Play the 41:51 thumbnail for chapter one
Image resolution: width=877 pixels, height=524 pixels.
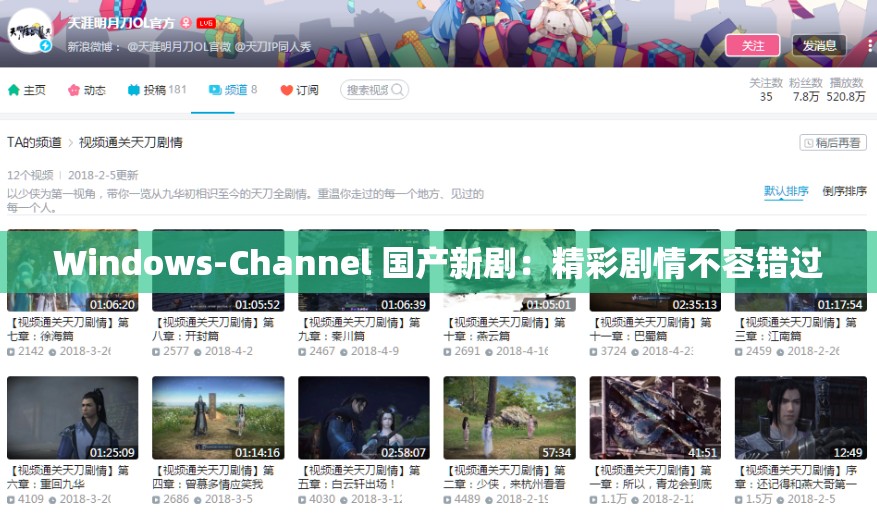click(655, 418)
